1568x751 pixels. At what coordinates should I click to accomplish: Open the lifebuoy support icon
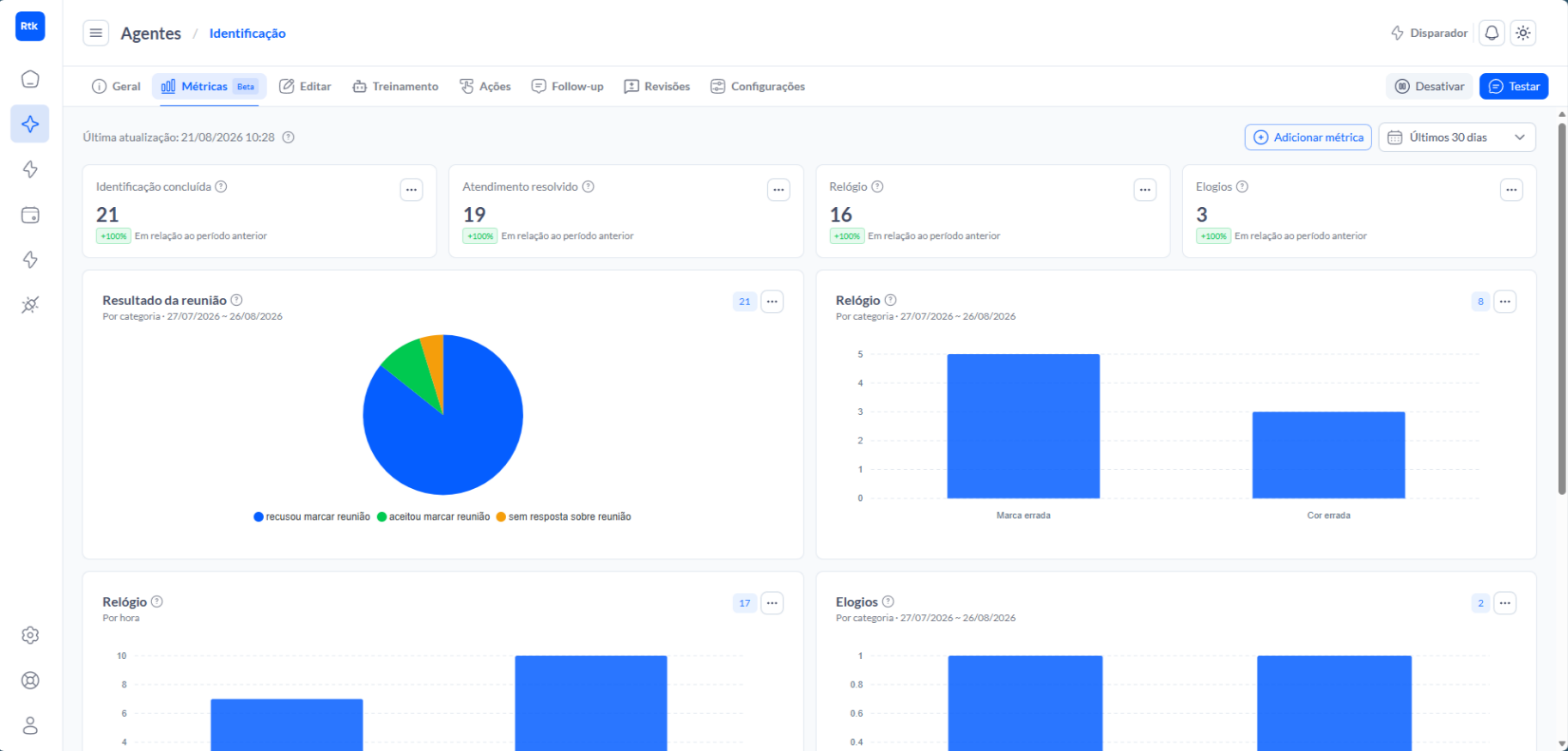coord(30,681)
